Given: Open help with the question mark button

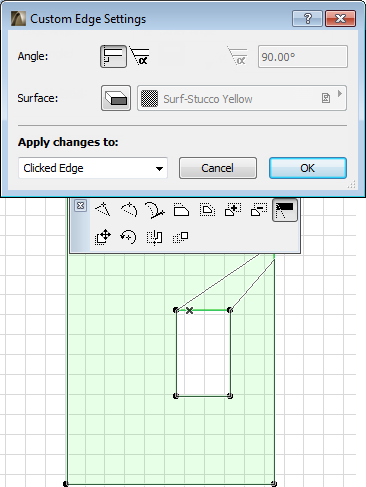Looking at the screenshot, I should click(307, 18).
